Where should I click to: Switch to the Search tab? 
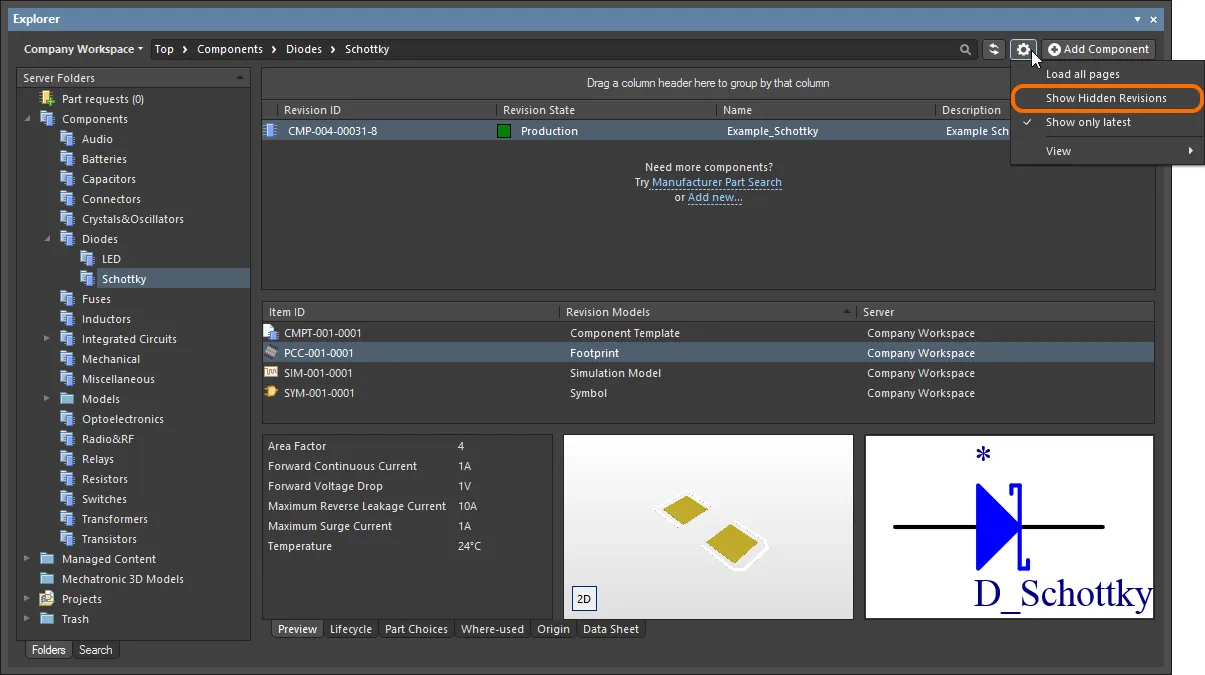pyautogui.click(x=96, y=650)
